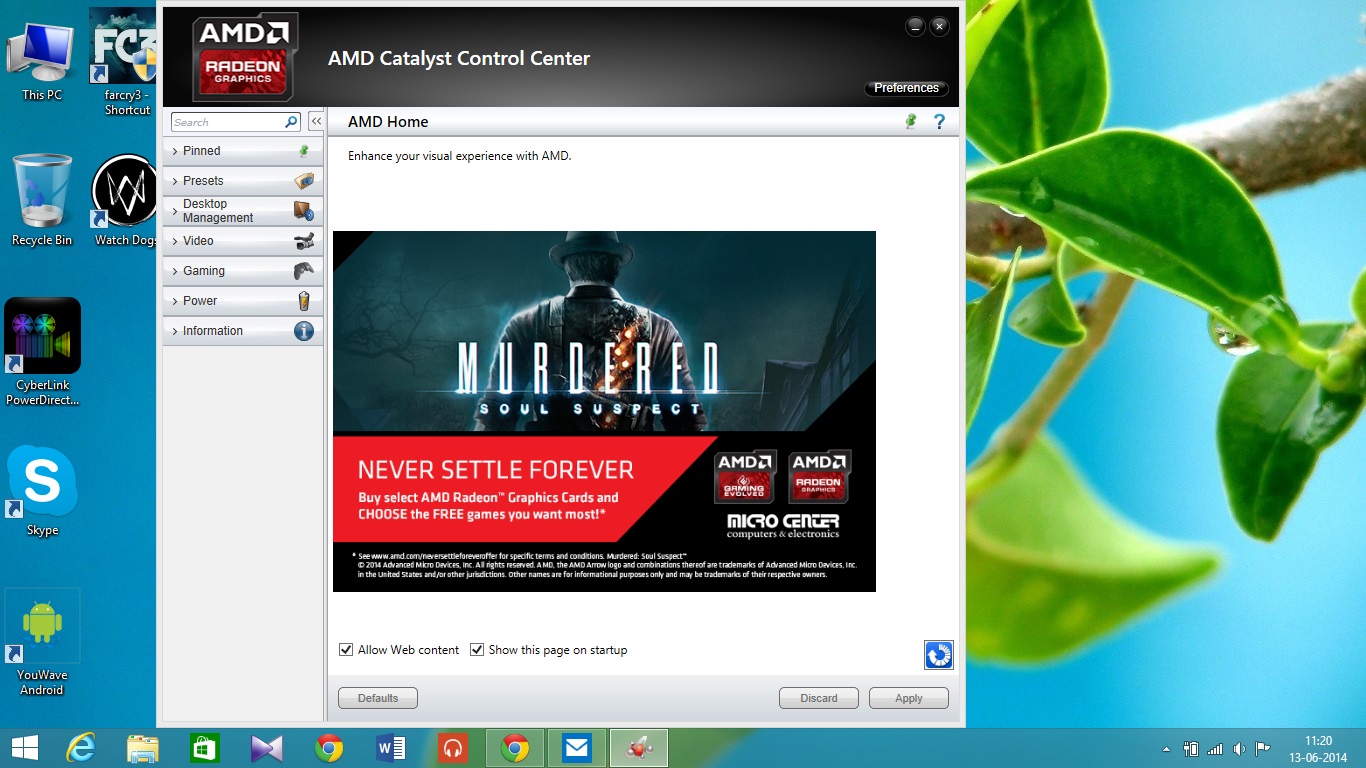This screenshot has height=768, width=1366.
Task: Pin the AMD Home page with pin icon
Action: coord(911,121)
